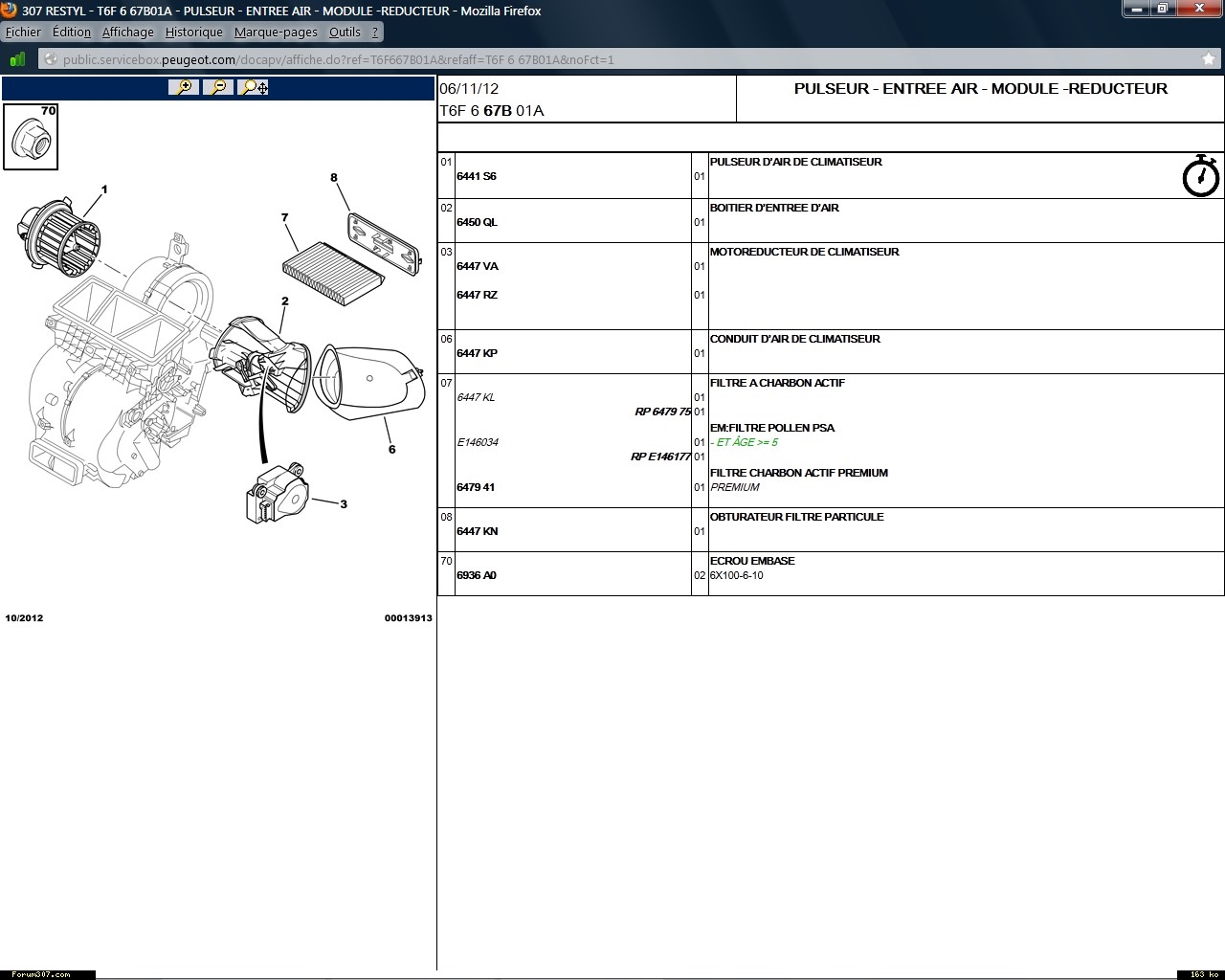Bookmark this page with the star icon
Viewport: 1225px width, 980px height.
click(x=1208, y=59)
